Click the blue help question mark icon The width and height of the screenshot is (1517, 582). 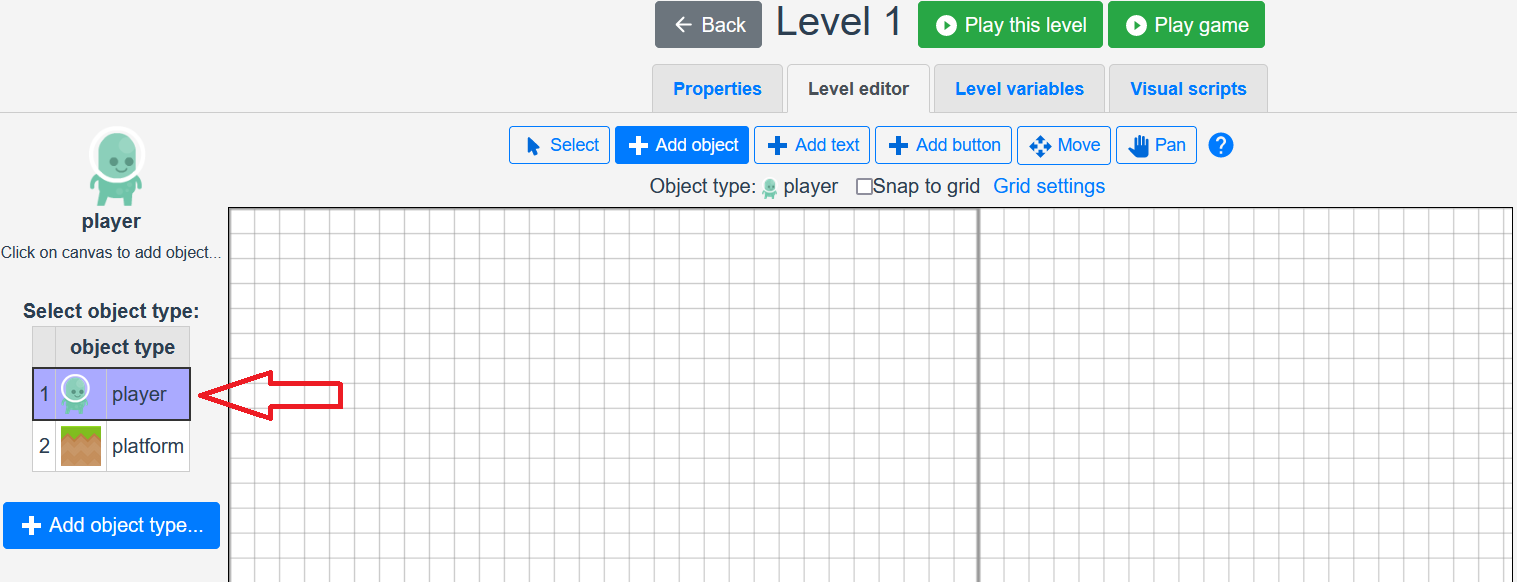[x=1221, y=145]
